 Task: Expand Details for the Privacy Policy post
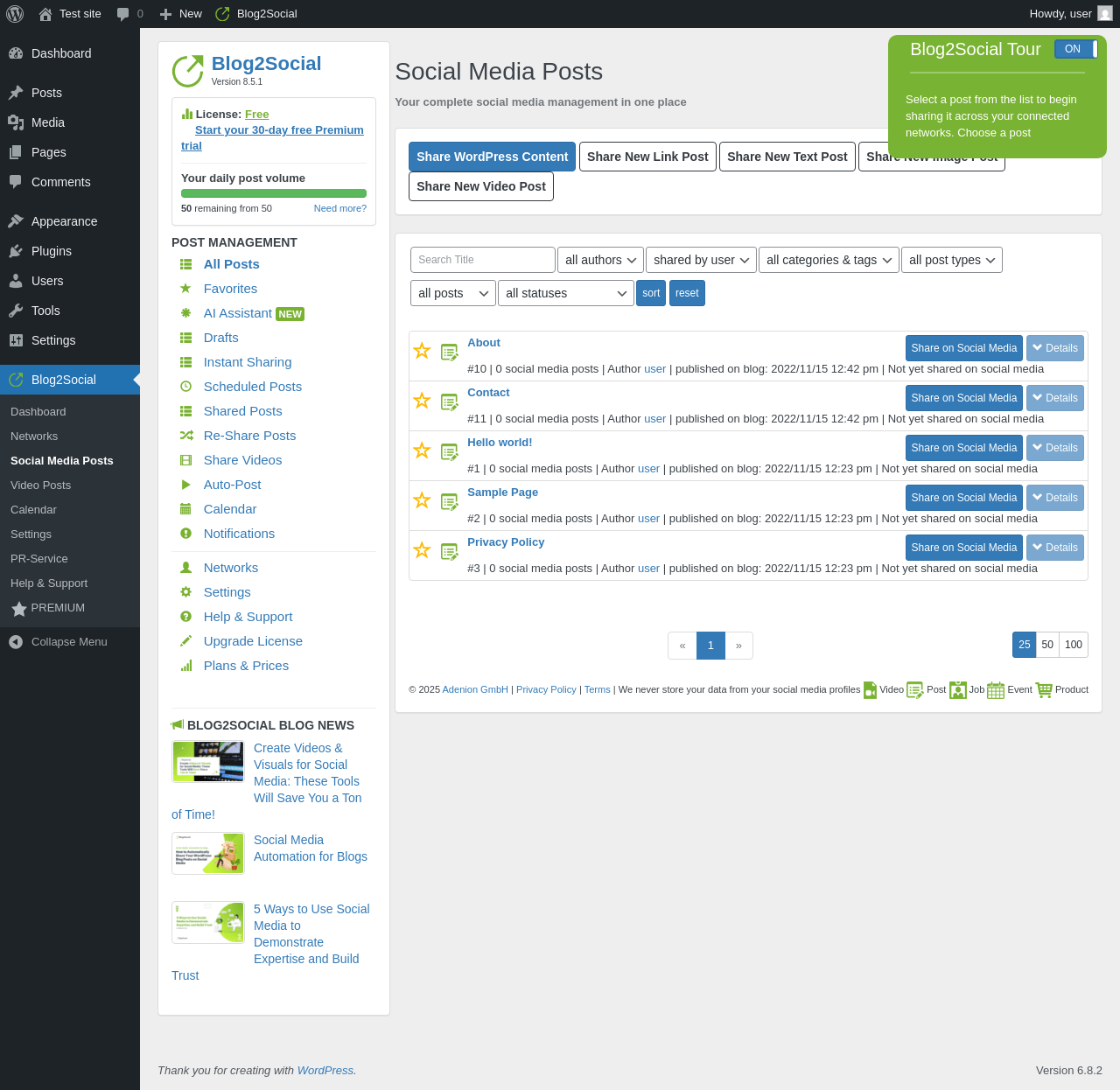point(1055,548)
